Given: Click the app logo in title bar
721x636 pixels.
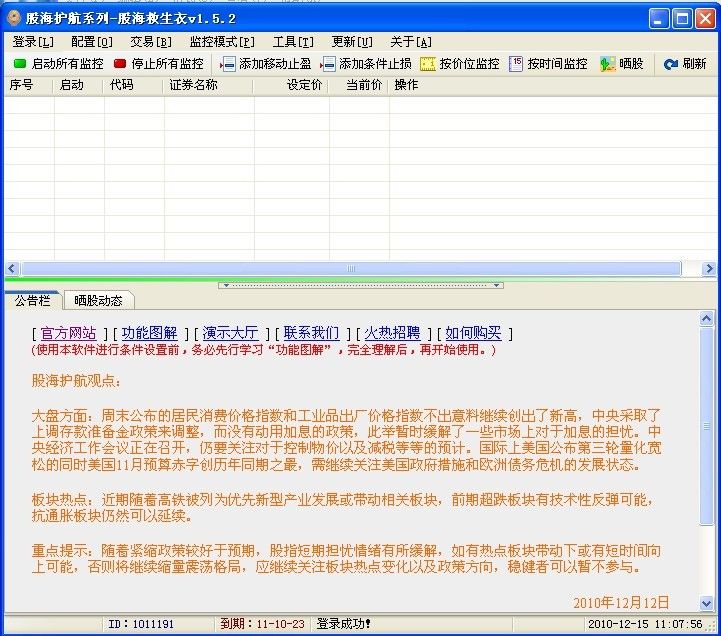Looking at the screenshot, I should click(x=14, y=18).
